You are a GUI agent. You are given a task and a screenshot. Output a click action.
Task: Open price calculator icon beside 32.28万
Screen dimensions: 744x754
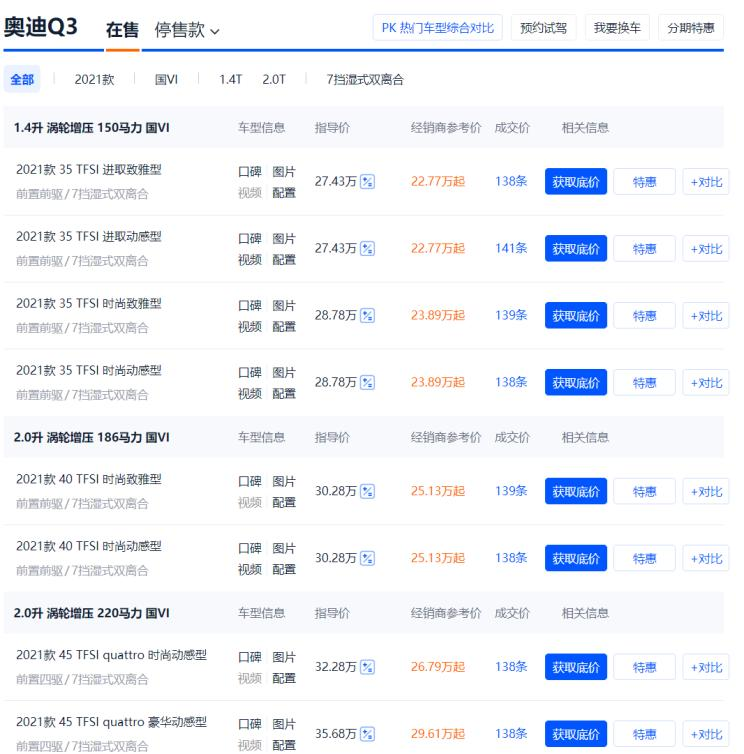pos(367,667)
